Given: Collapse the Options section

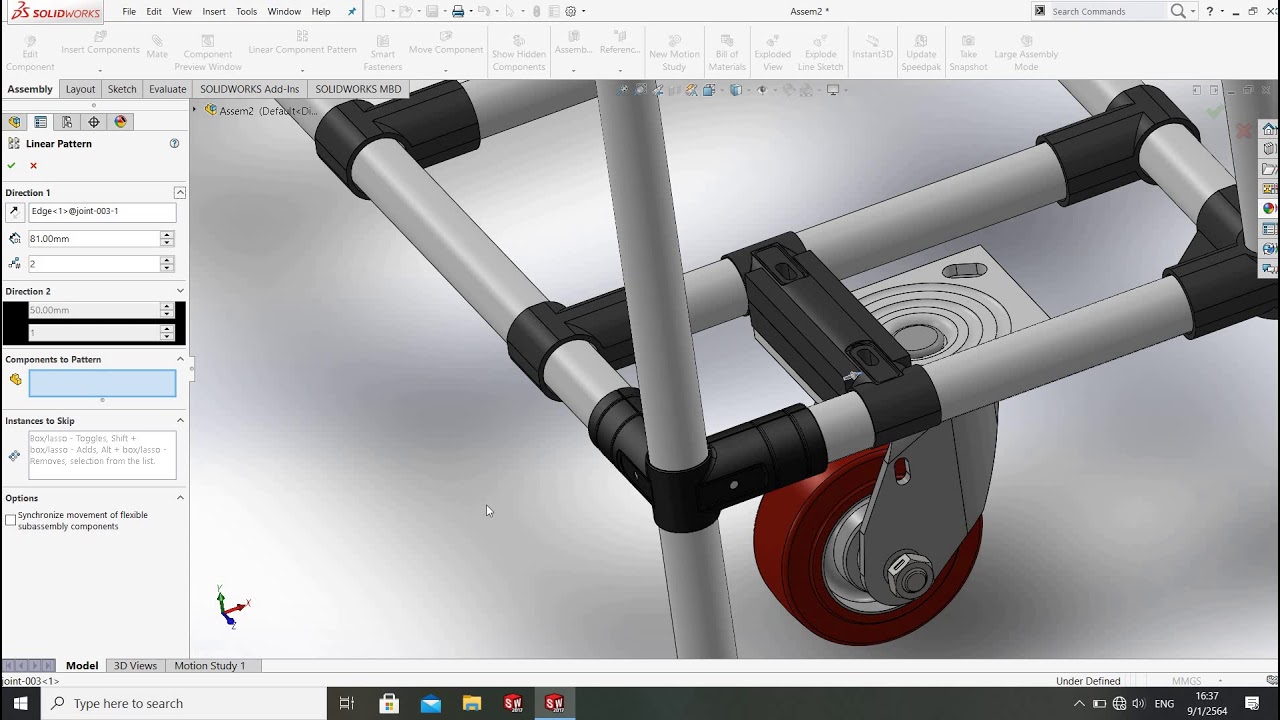Looking at the screenshot, I should (180, 497).
